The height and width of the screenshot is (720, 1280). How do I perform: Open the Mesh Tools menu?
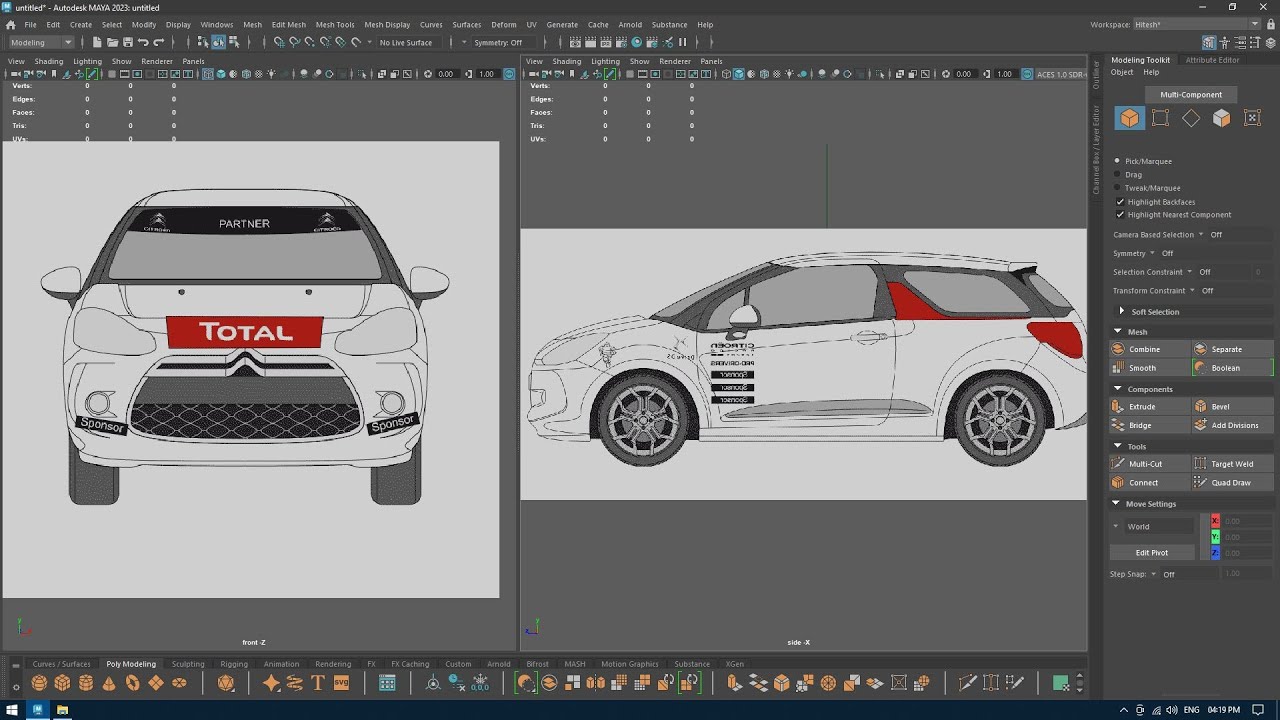click(335, 25)
